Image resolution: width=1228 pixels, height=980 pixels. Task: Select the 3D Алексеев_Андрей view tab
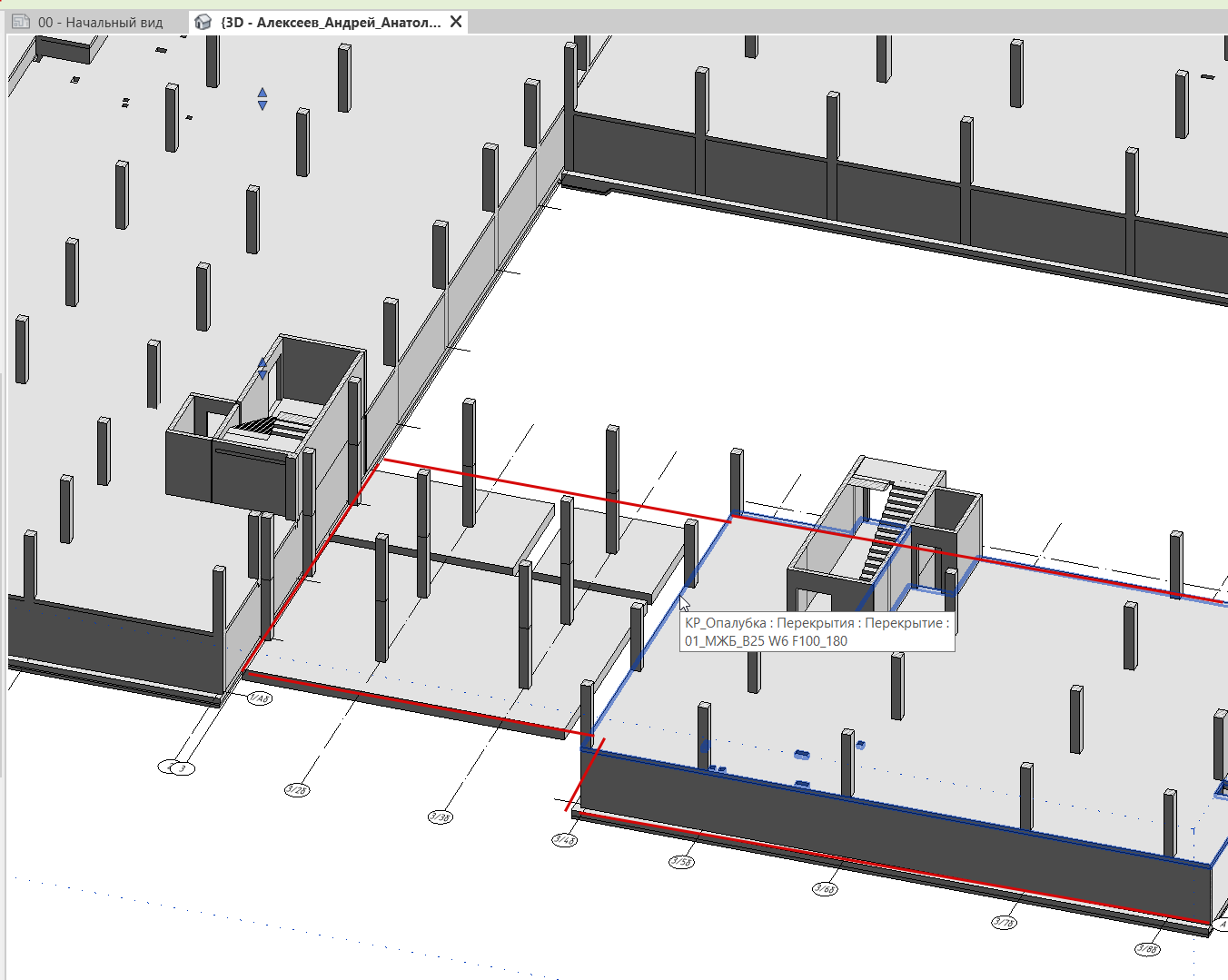(331, 22)
